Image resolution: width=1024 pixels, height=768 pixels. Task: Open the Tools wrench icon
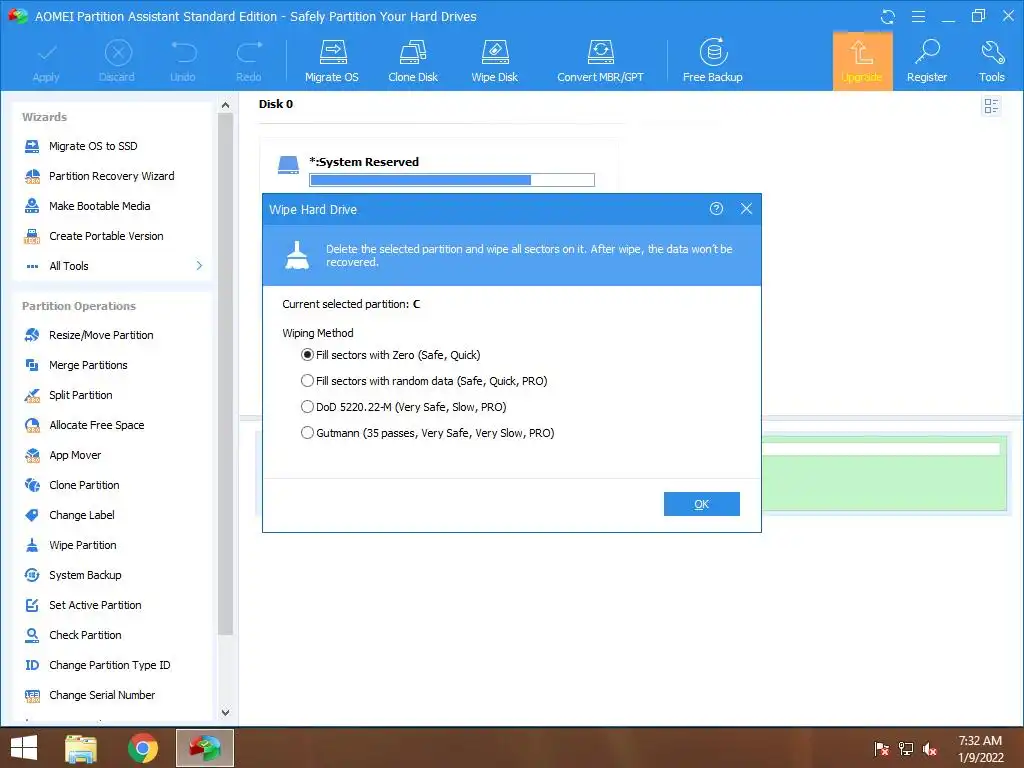[x=991, y=61]
